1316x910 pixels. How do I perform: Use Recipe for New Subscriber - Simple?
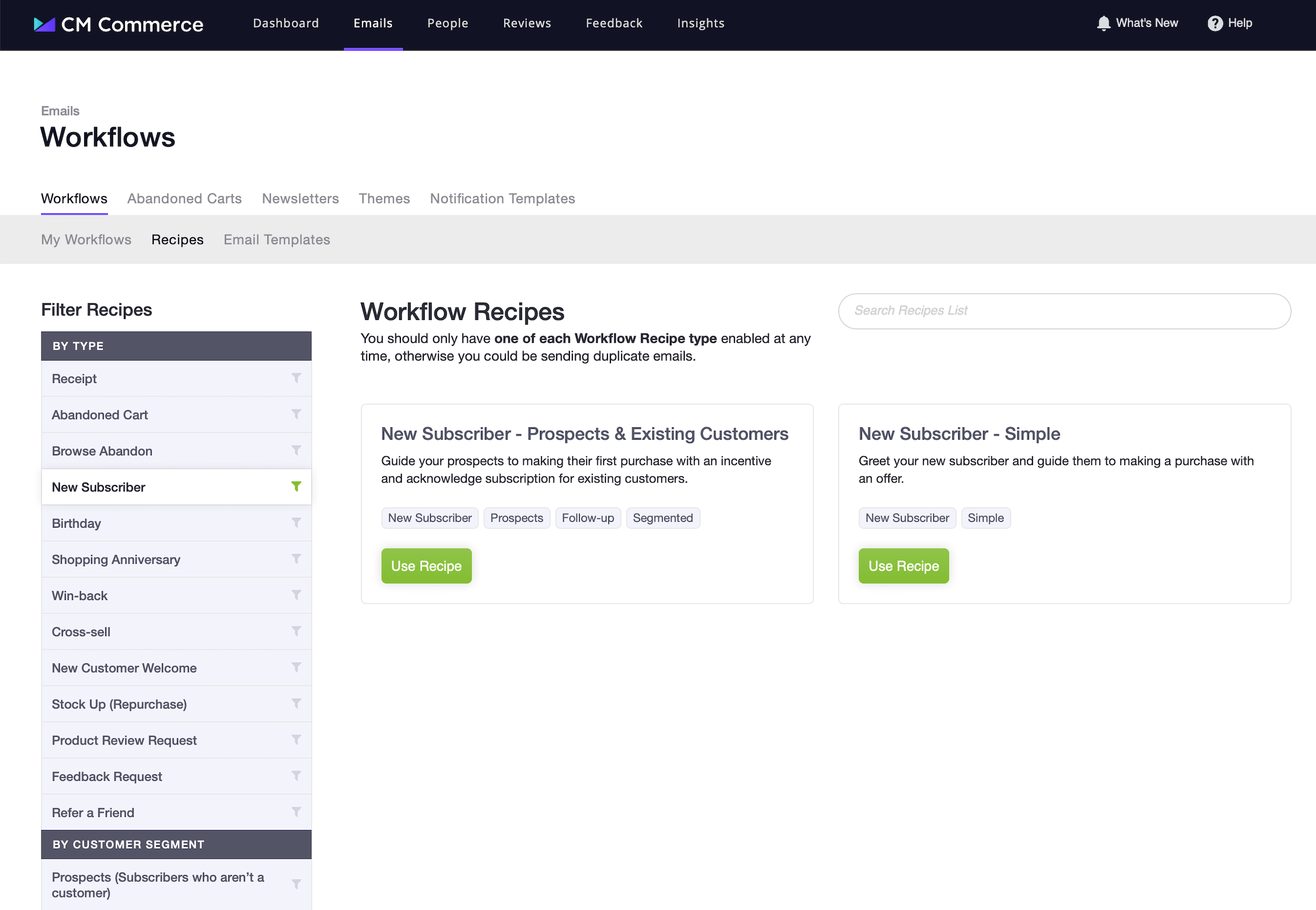pos(903,566)
